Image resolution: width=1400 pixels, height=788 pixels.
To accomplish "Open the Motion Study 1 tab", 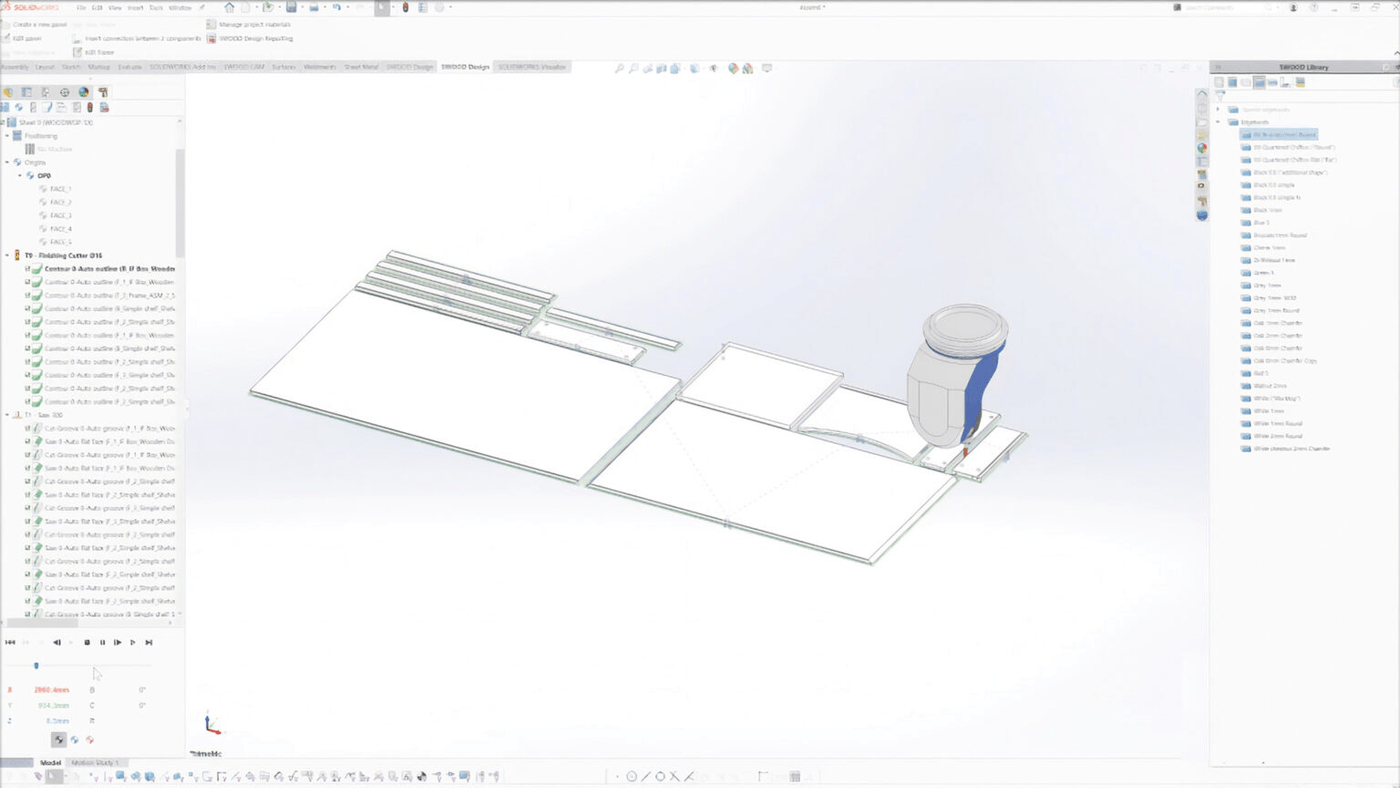I will tap(95, 763).
